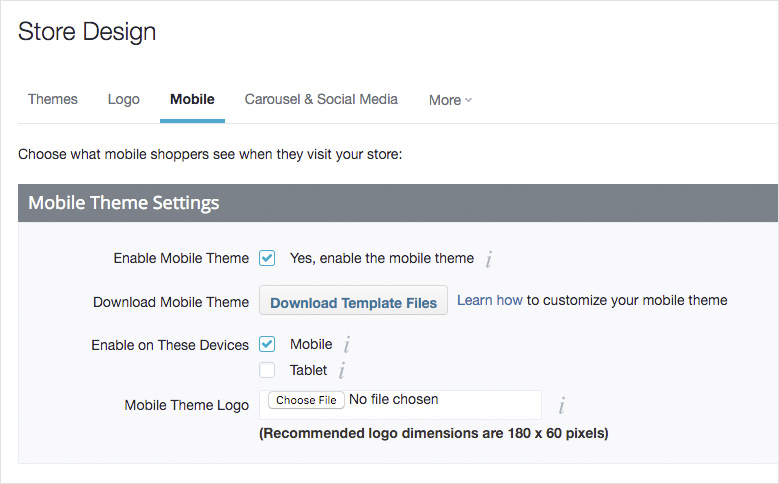Open the Logo tab
Viewport: 779px width, 484px height.
(124, 99)
